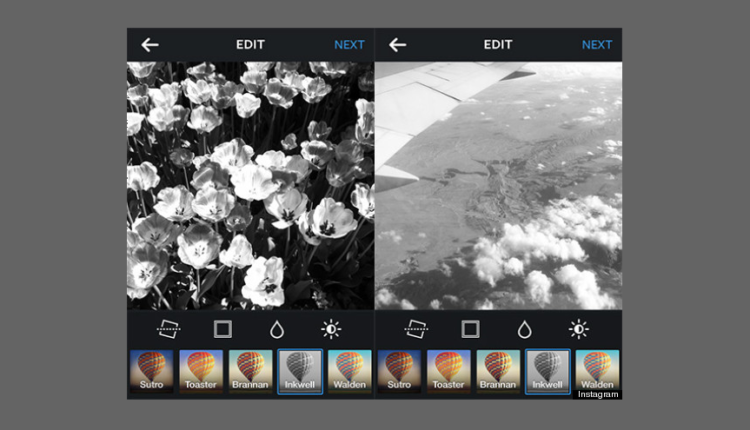Click the EDIT title on left screen
This screenshot has height=430, width=750.
[250, 44]
